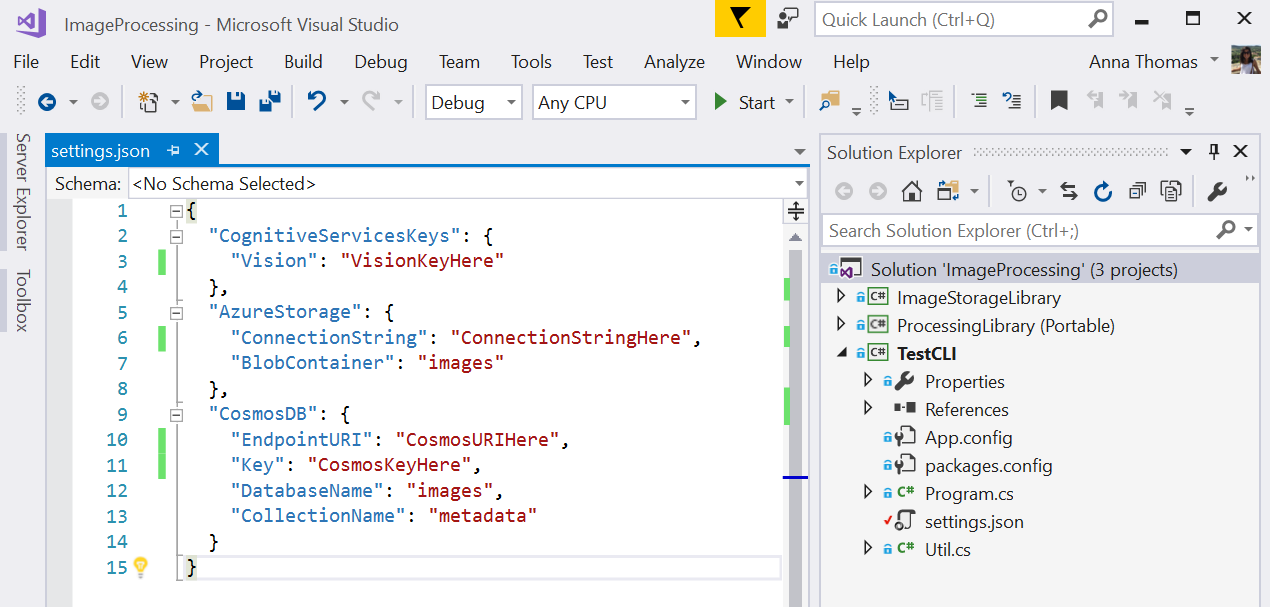Save the current file with Save icon
Viewport: 1270px width, 607px height.
(x=236, y=101)
